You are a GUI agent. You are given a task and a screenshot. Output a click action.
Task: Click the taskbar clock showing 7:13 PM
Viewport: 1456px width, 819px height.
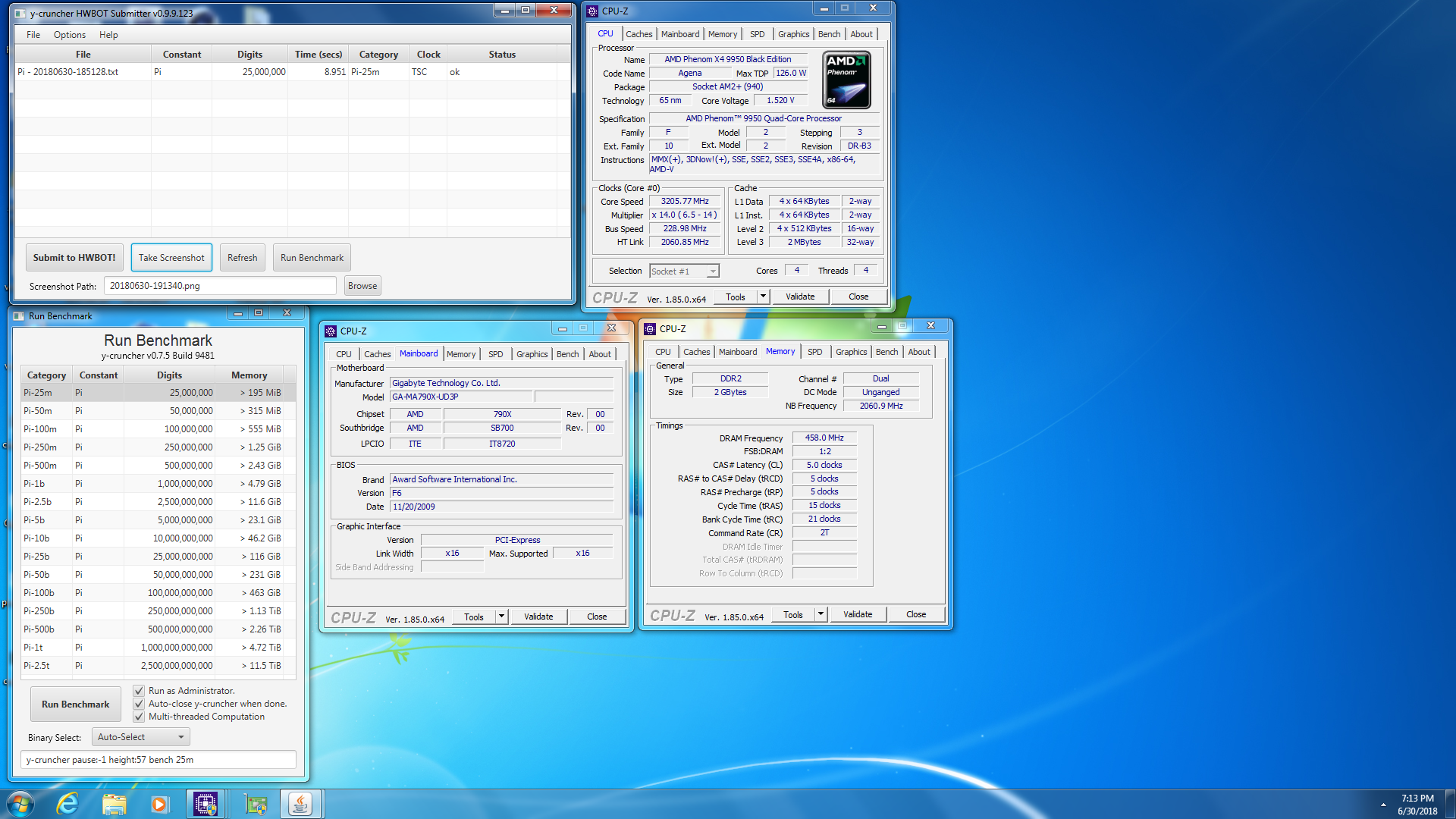1417,805
